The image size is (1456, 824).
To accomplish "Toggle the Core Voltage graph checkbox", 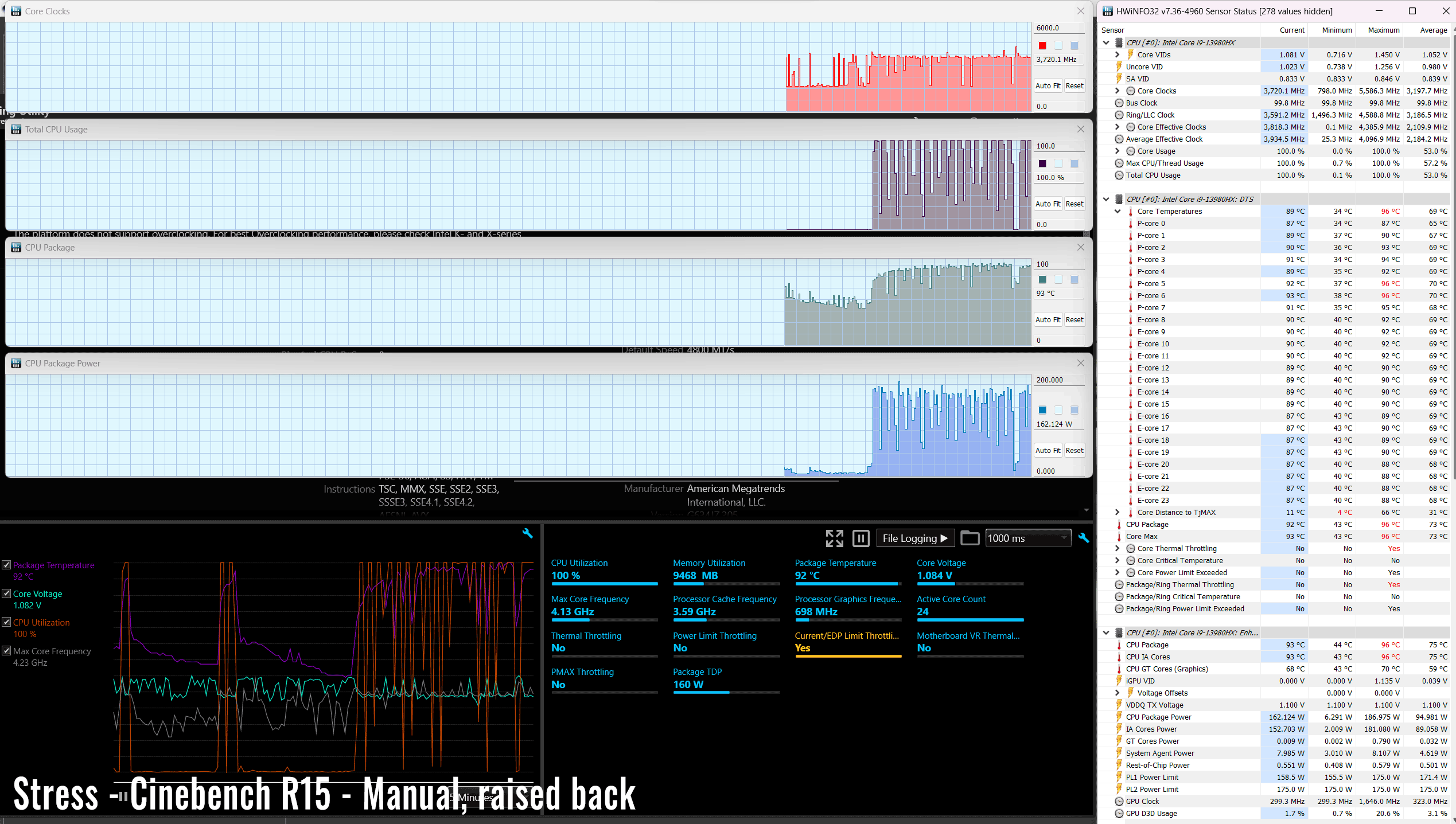I will click(x=6, y=594).
